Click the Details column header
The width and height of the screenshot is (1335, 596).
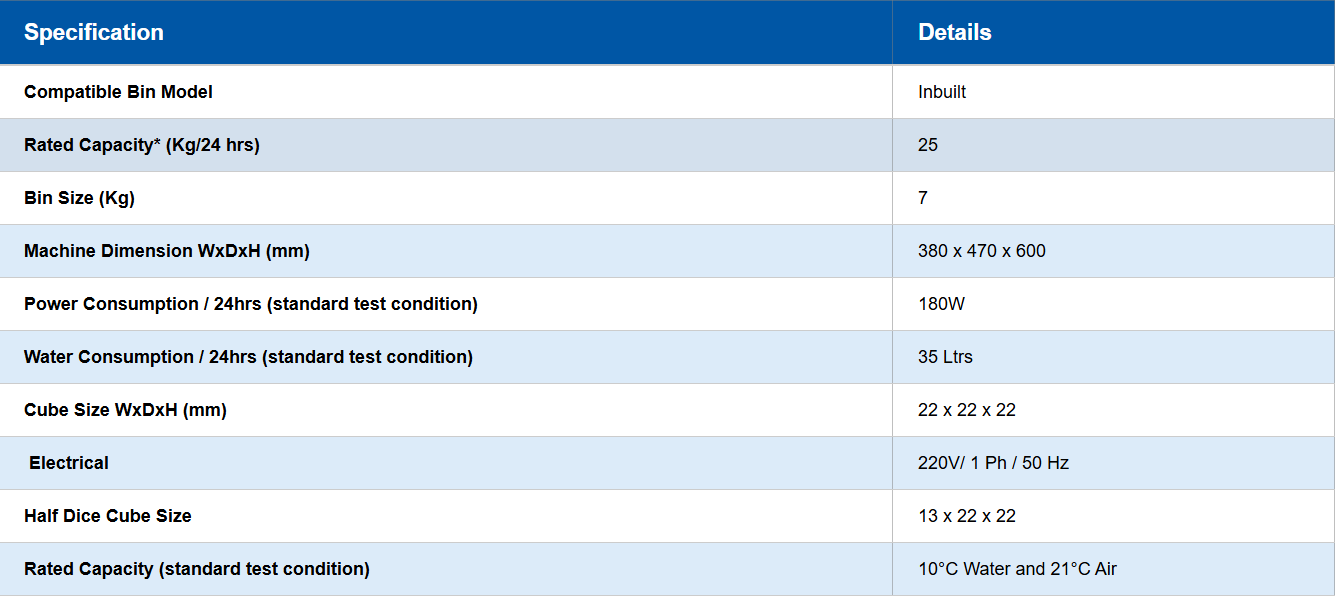coord(954,32)
